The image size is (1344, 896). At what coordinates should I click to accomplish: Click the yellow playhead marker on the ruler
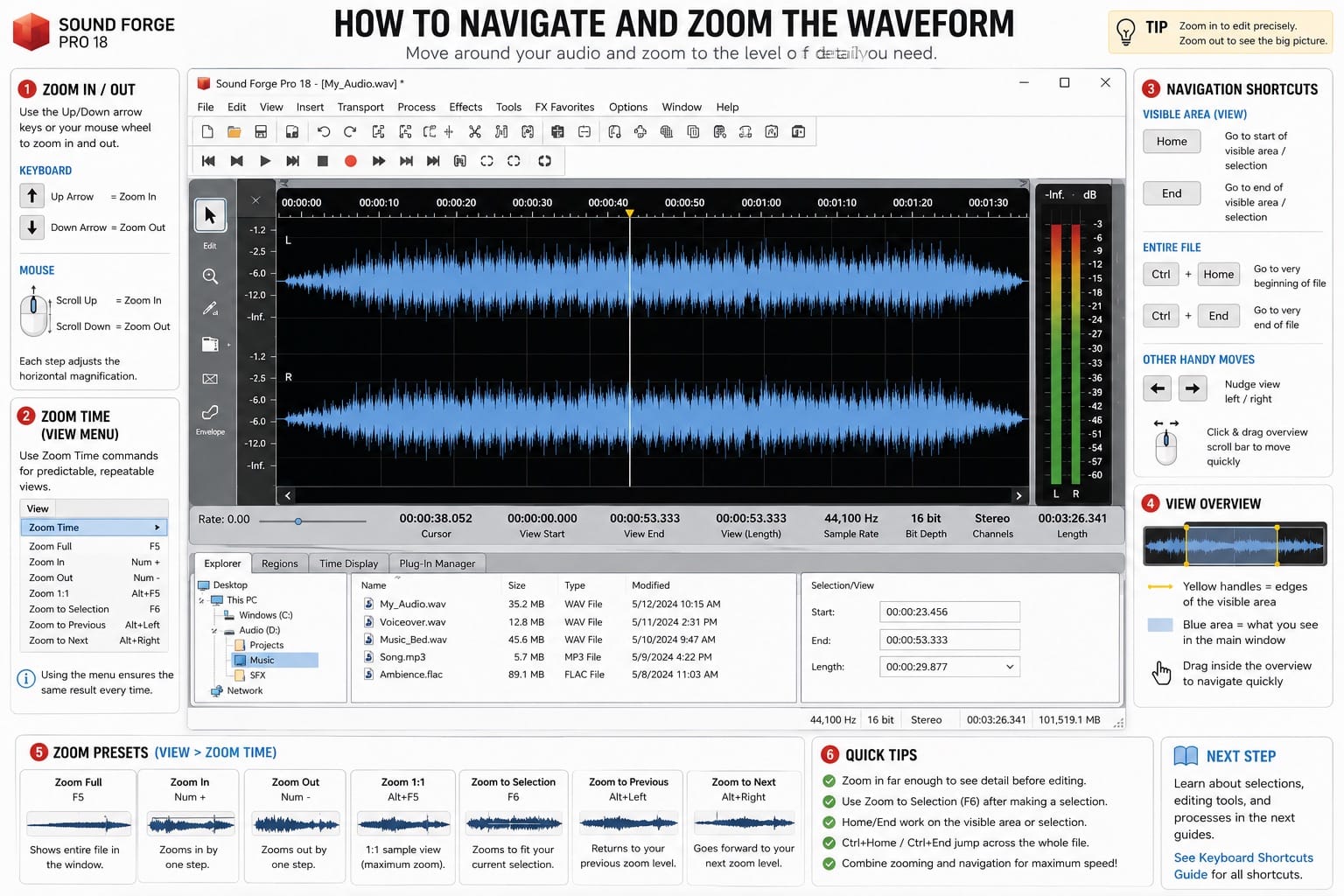[629, 213]
